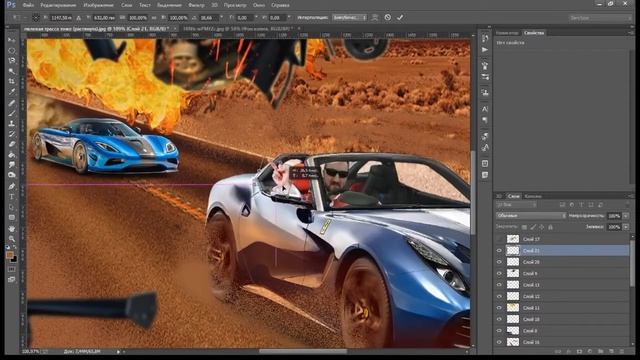Commit the transform with the checkmark
Viewport: 640px width, 360px height.
coord(400,18)
